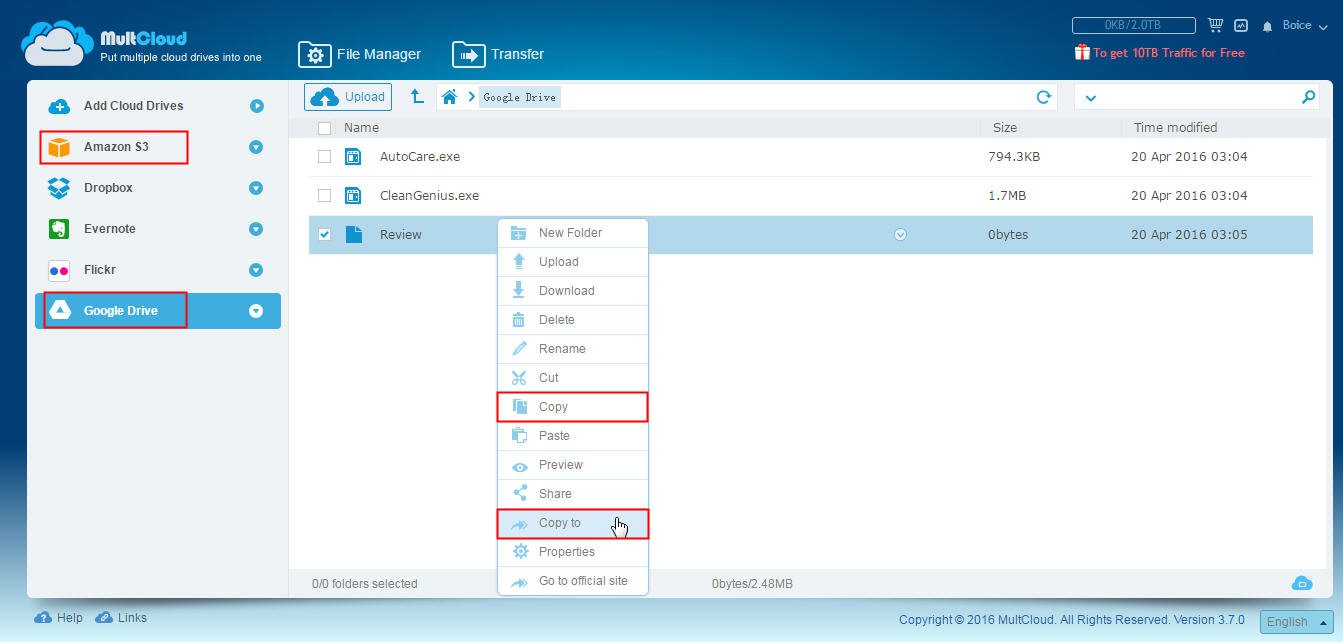Viewport: 1343px width, 643px height.
Task: Choose Delete from the context menu
Action: (573, 320)
